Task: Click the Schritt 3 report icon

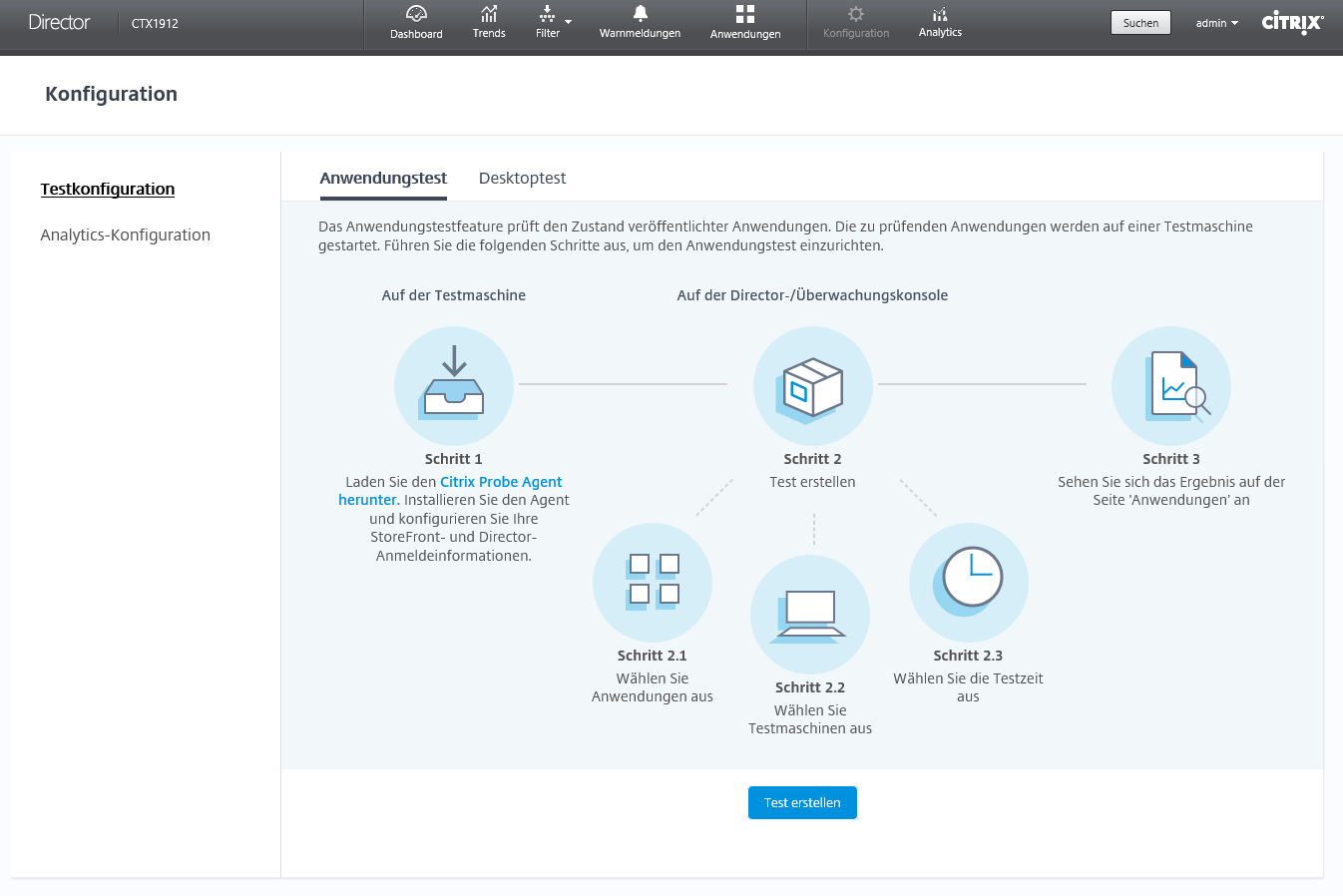Action: coord(1170,386)
